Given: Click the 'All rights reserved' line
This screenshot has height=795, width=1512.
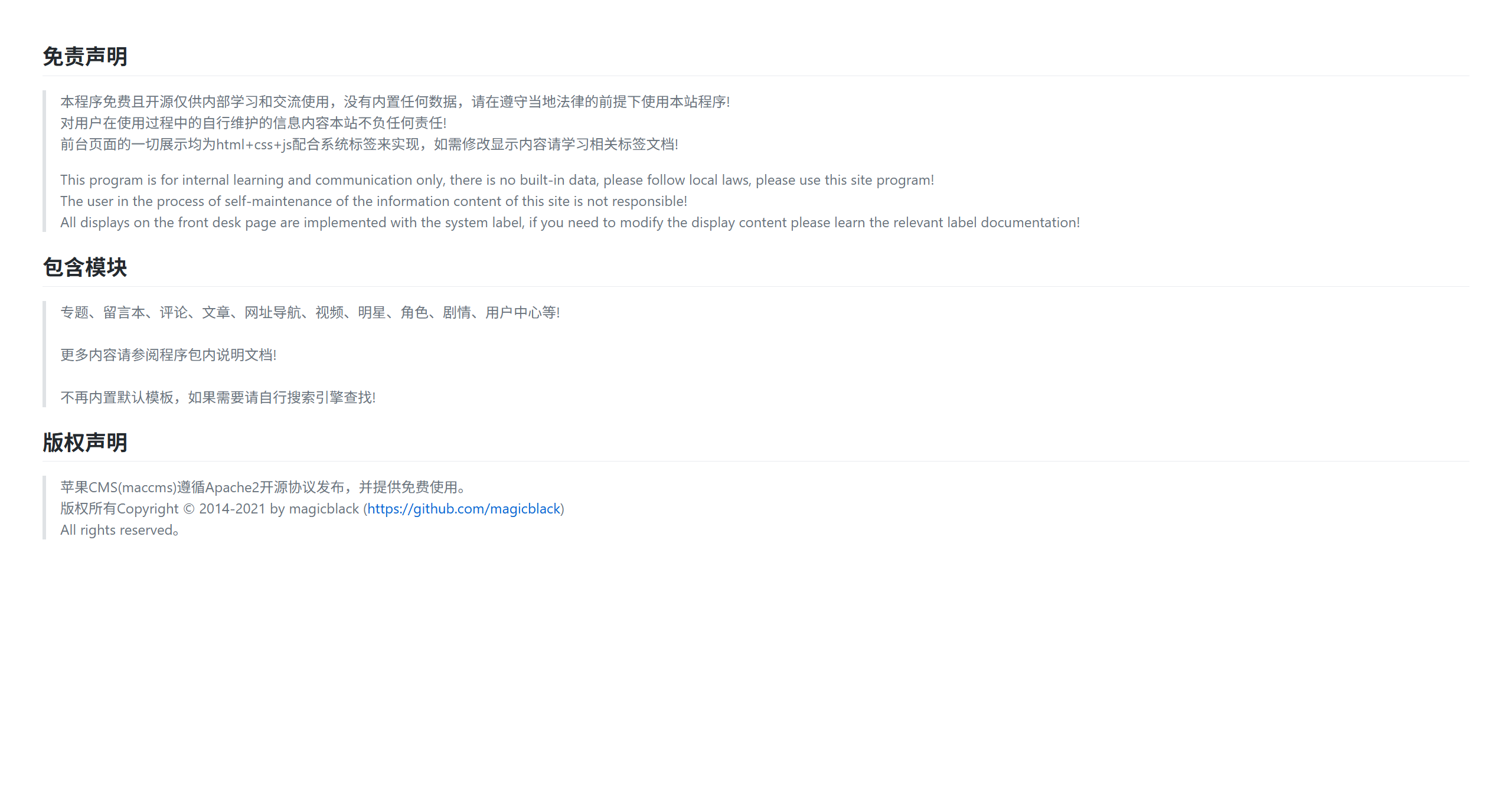Looking at the screenshot, I should pyautogui.click(x=119, y=530).
